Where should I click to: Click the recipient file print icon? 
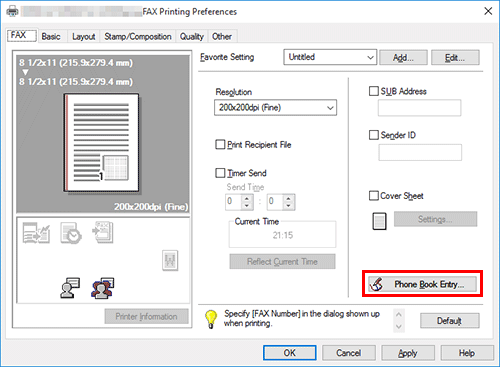(x=36, y=233)
